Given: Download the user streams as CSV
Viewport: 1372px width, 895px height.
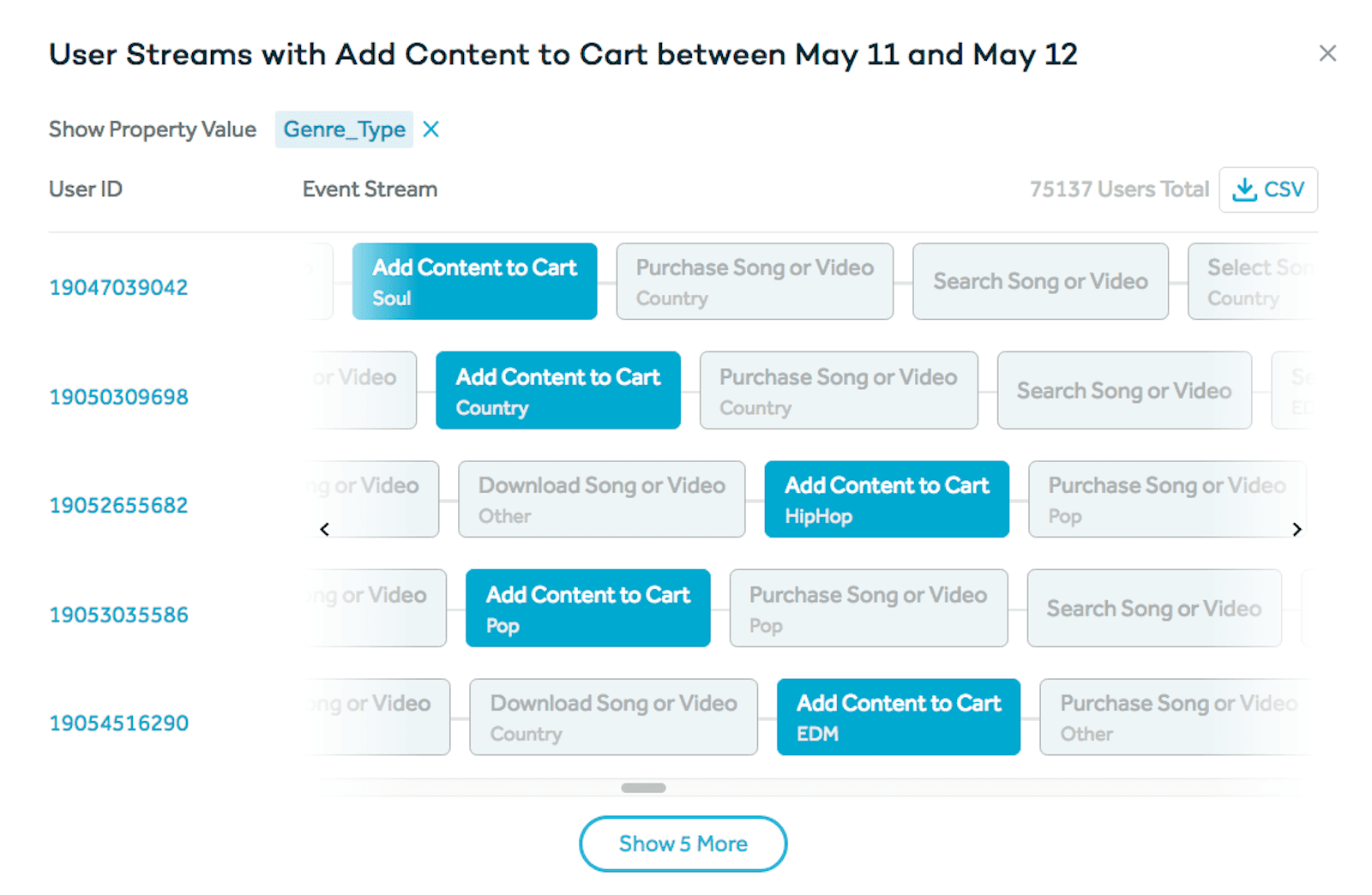Looking at the screenshot, I should [x=1267, y=189].
